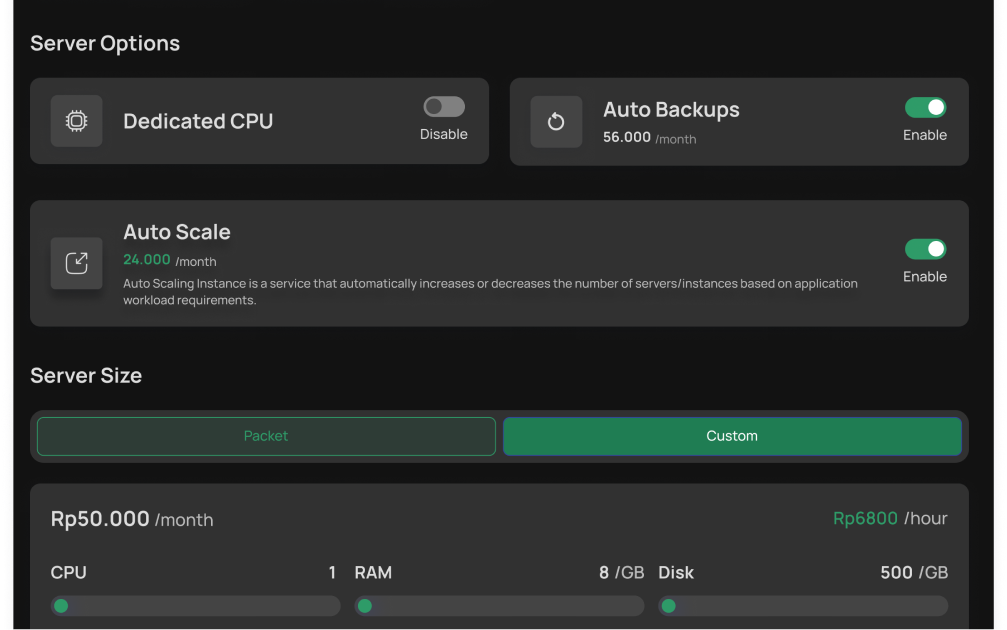Click the Dedicated CPU title text
This screenshot has height=630, width=1007.
click(x=198, y=121)
